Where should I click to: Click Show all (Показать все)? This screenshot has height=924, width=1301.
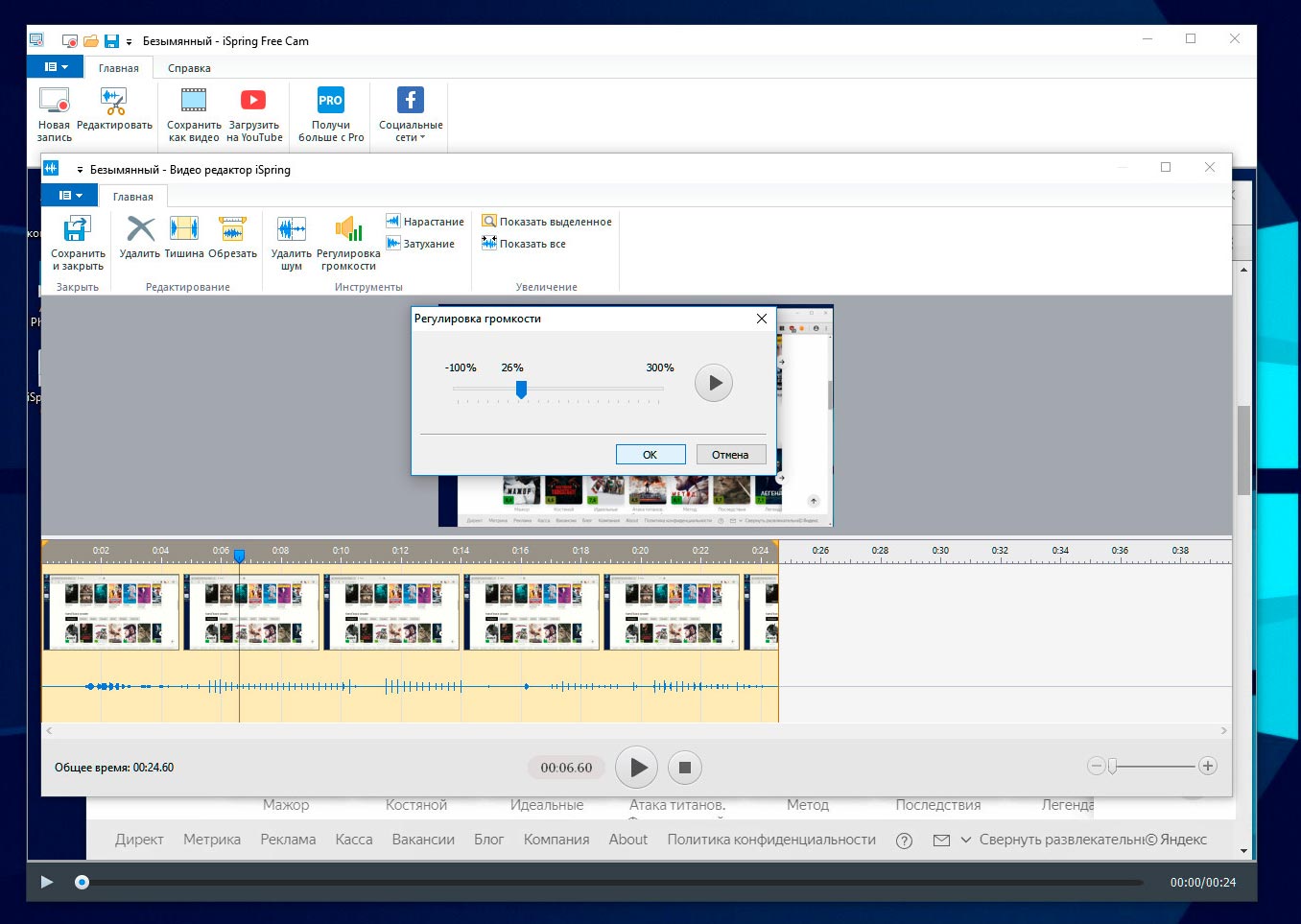[524, 244]
